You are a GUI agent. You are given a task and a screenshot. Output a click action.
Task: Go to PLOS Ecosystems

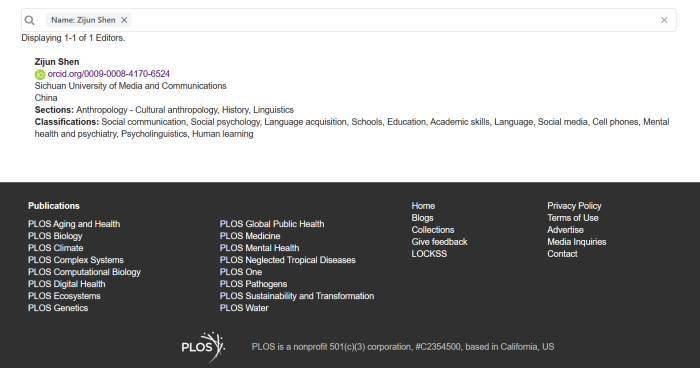pyautogui.click(x=64, y=296)
